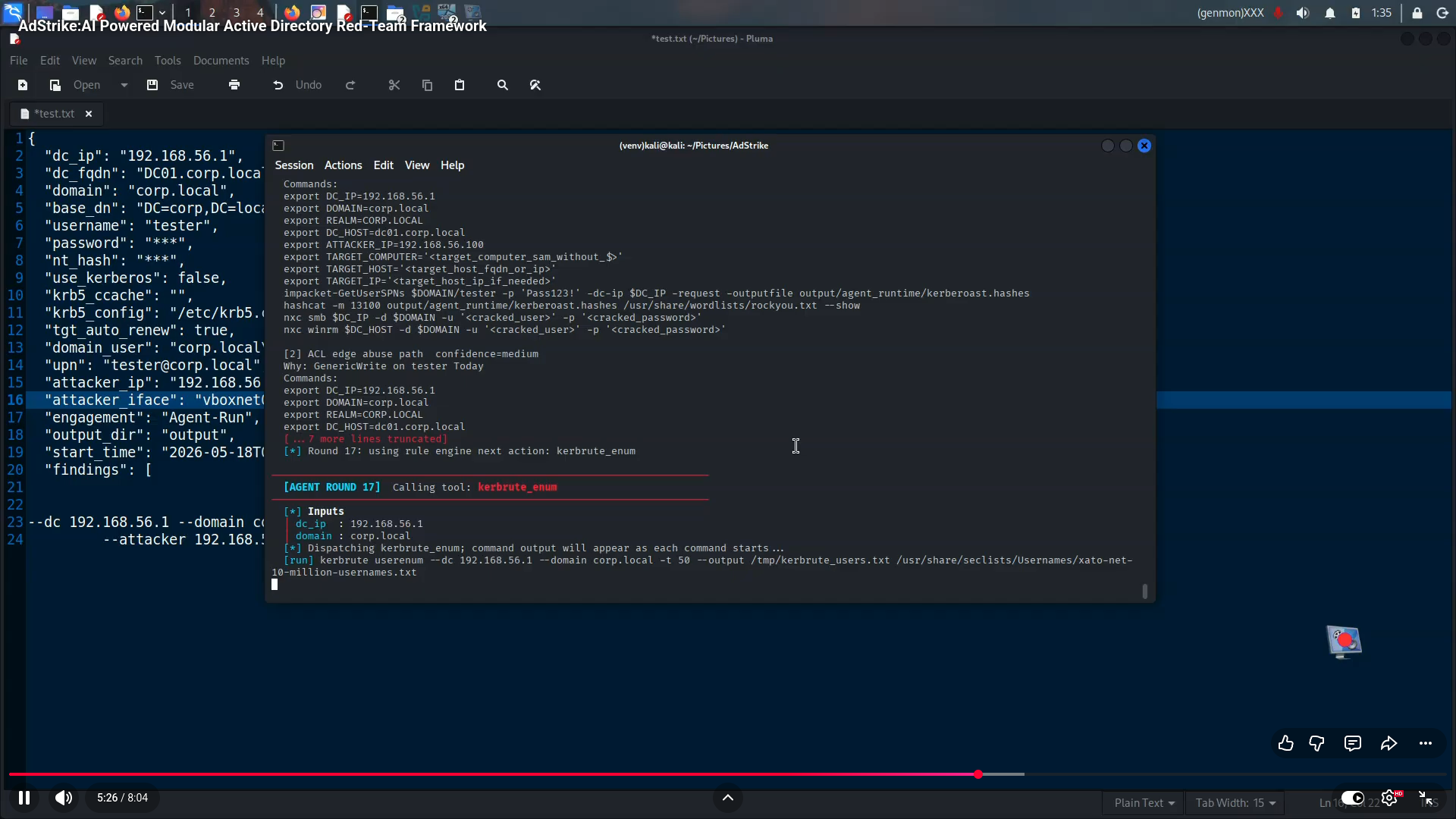This screenshot has height=819, width=1456.
Task: Click the video time display 5:26 / 8:04
Action: (123, 798)
